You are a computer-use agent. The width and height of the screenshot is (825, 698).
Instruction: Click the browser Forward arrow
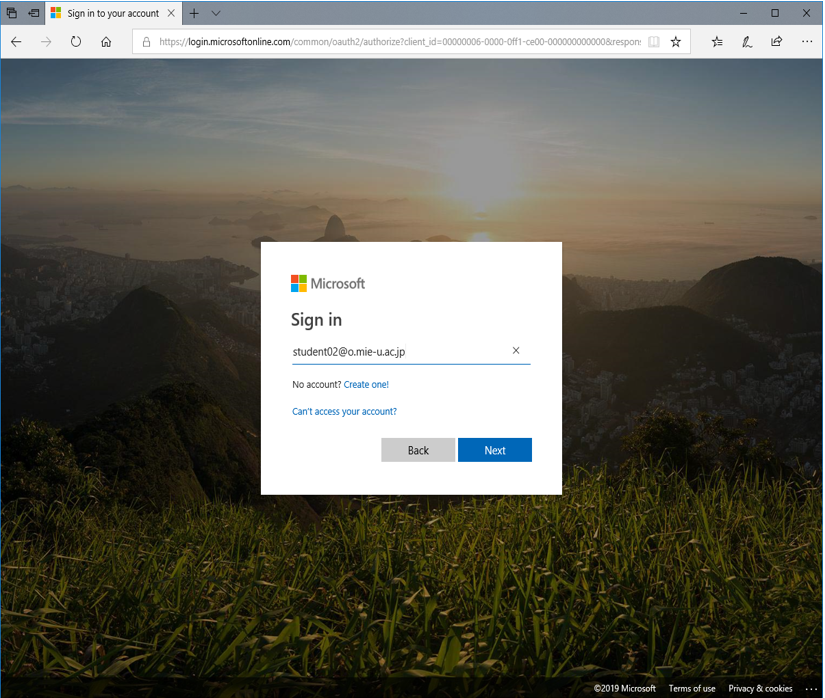tap(46, 42)
